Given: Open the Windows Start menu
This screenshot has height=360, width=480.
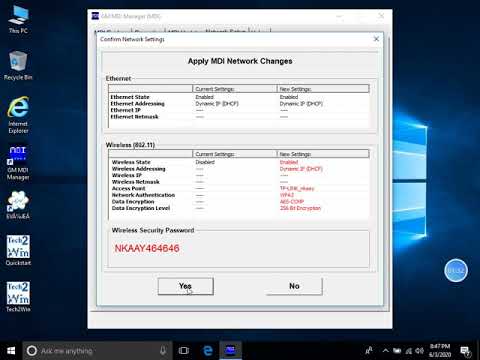Looking at the screenshot, I should tap(11, 351).
